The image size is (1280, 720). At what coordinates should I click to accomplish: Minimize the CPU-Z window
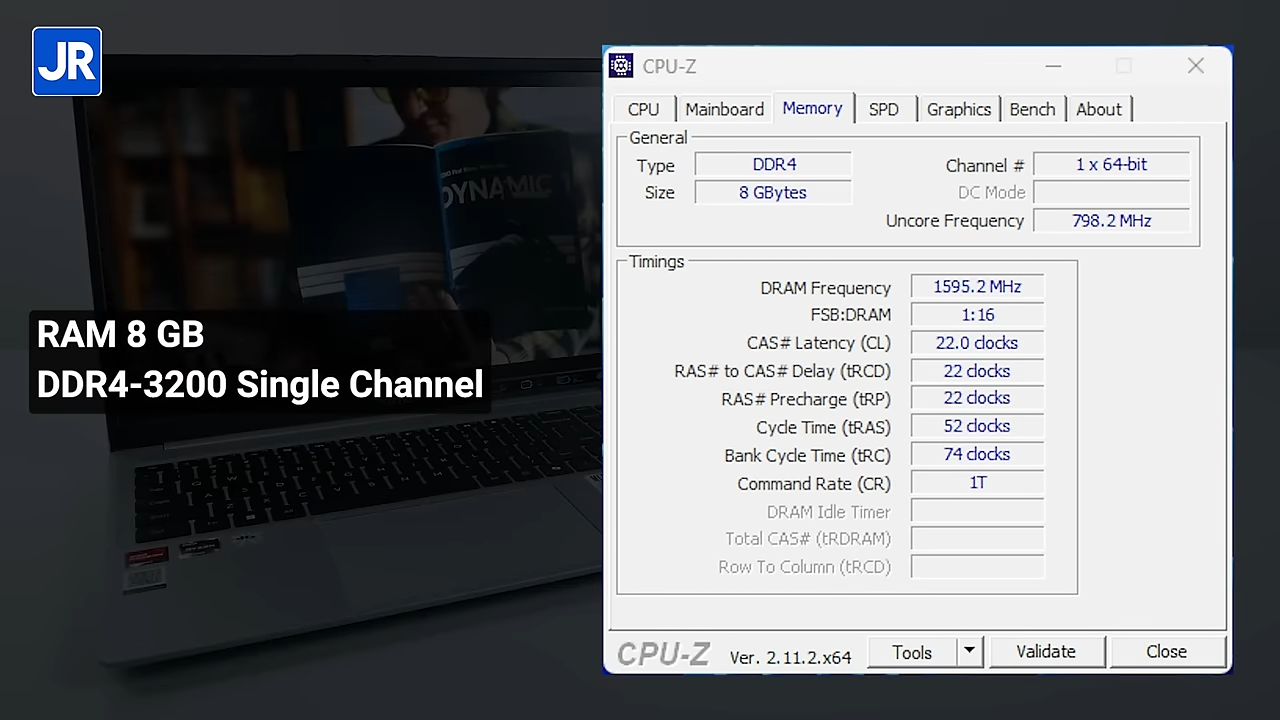[x=1053, y=66]
